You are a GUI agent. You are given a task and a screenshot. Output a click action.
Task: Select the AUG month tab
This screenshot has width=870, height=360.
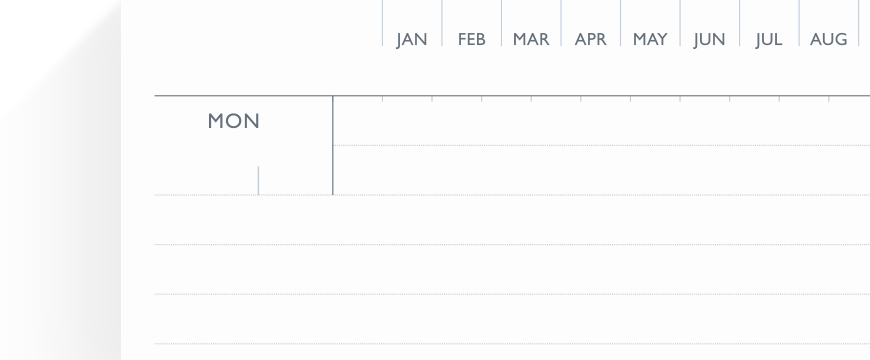point(828,23)
